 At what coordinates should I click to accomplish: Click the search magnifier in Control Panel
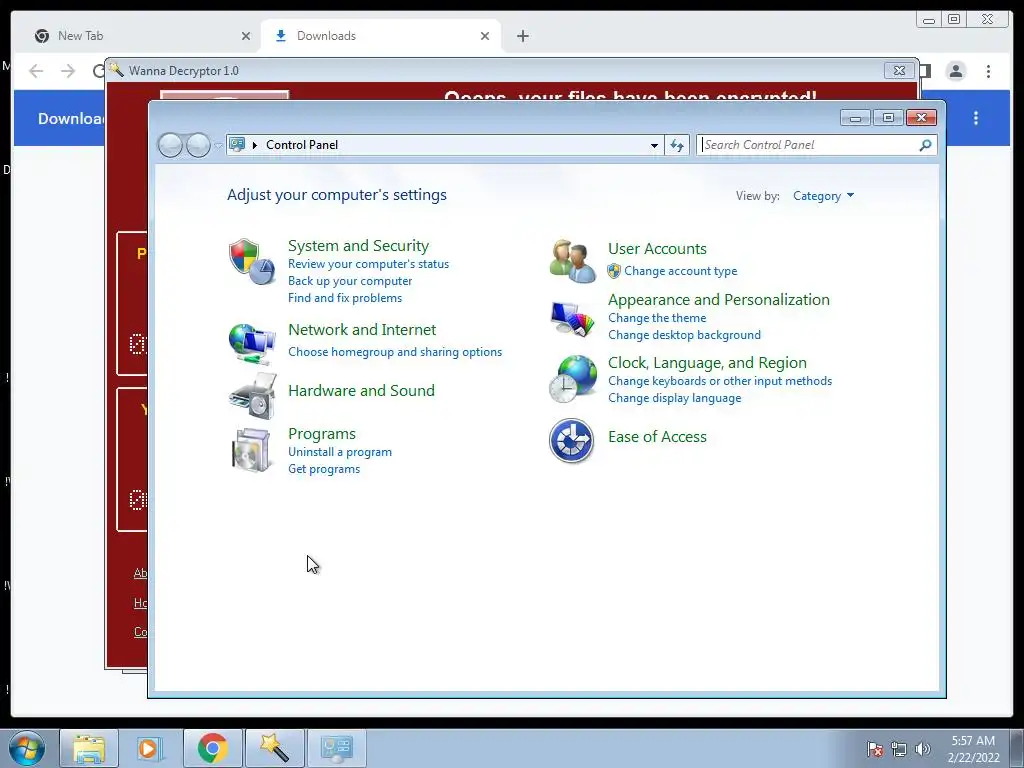925,145
